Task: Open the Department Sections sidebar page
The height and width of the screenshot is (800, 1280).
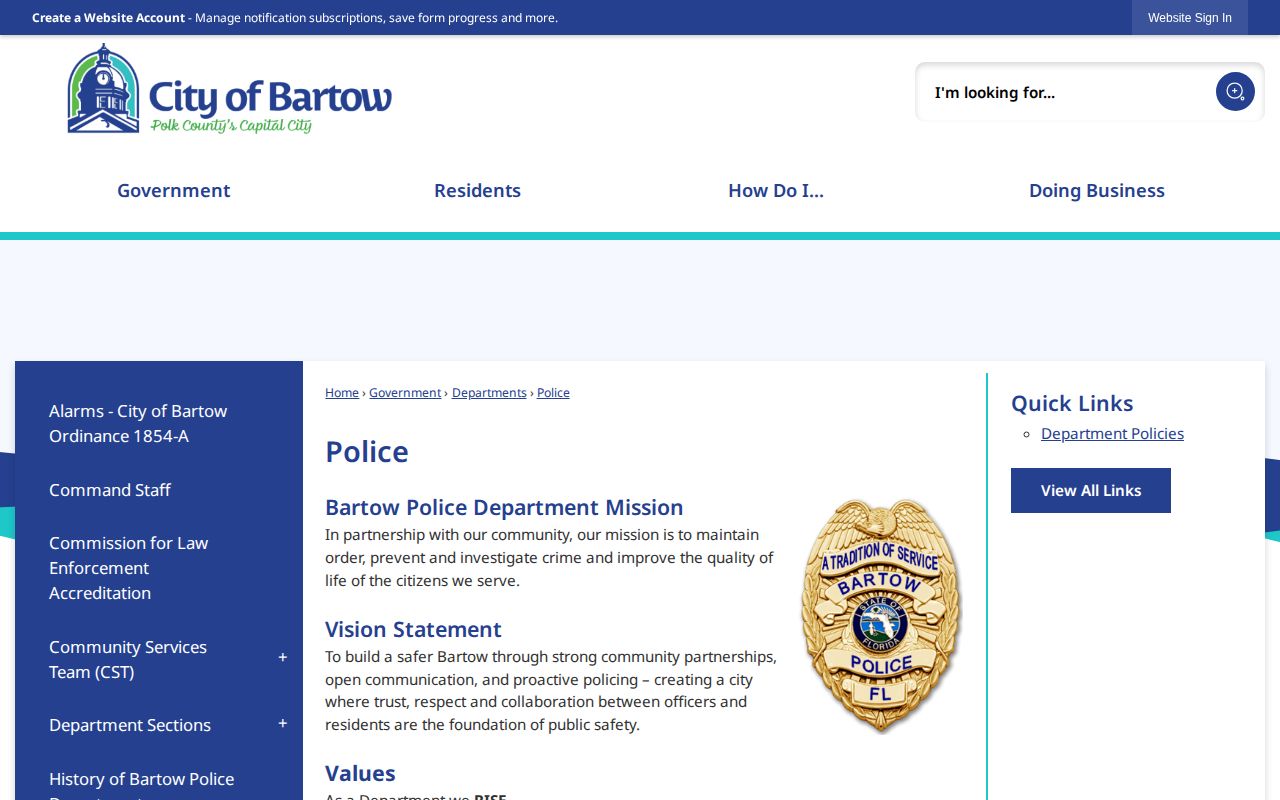Action: pos(130,725)
